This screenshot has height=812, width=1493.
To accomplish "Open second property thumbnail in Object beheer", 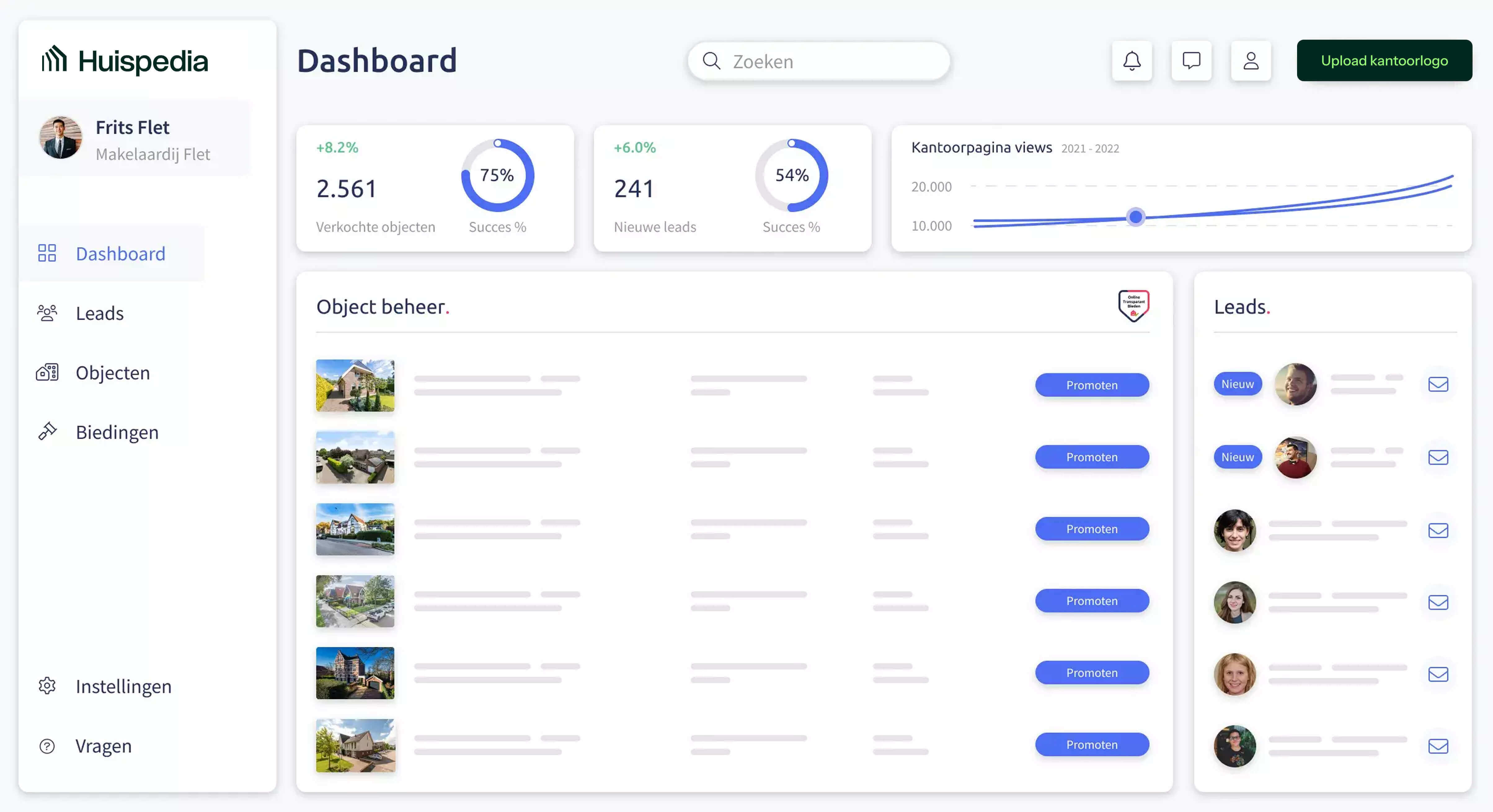I will coord(355,457).
